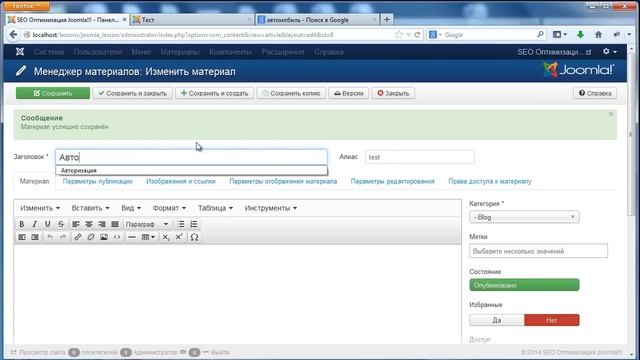The width and height of the screenshot is (640, 360).
Task: Switch to Параметры публикации tab
Action: coord(98,181)
